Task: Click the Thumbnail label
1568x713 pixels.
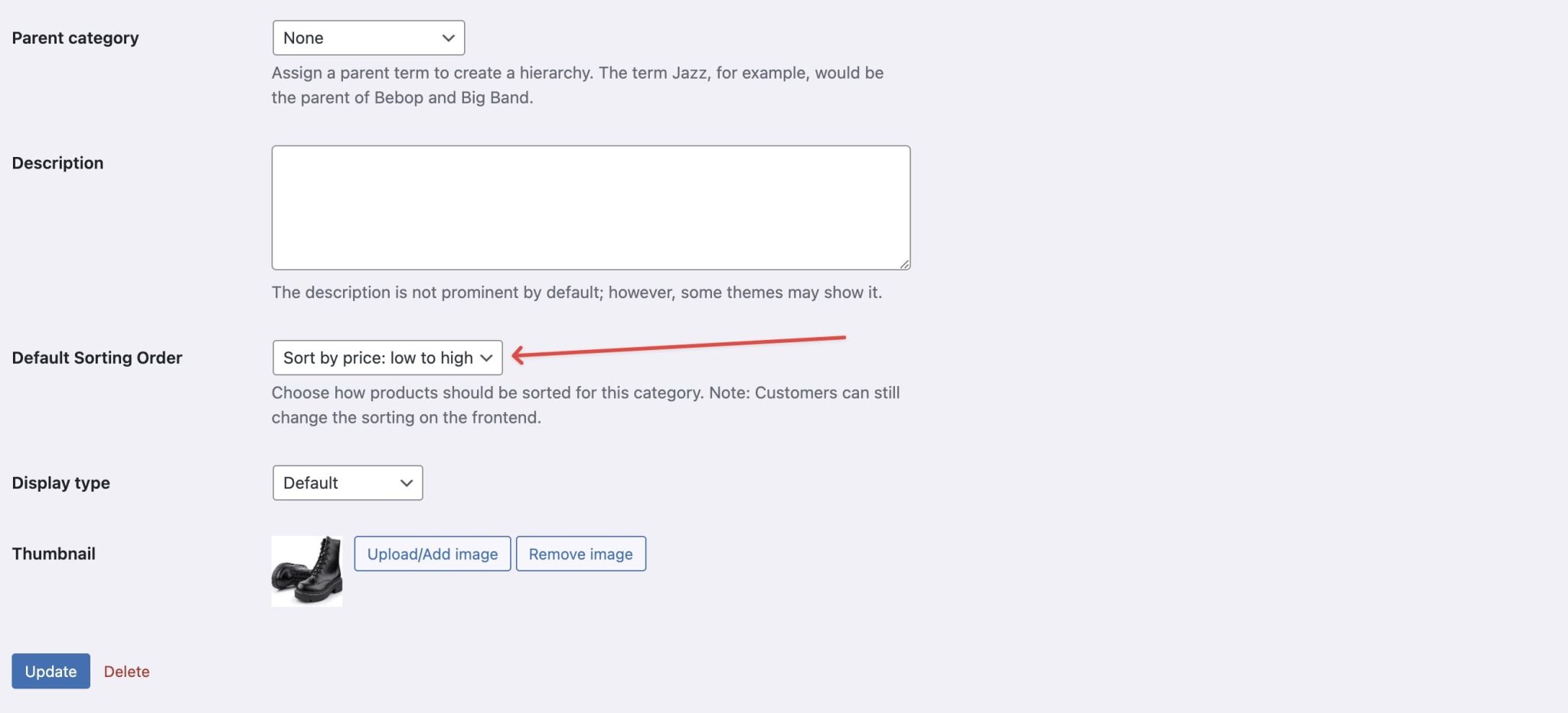Action: point(53,553)
